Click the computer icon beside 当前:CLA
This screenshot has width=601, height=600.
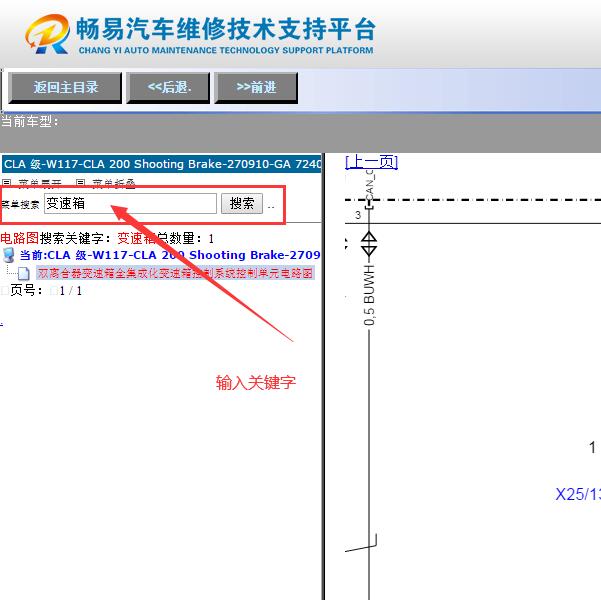tap(8, 255)
